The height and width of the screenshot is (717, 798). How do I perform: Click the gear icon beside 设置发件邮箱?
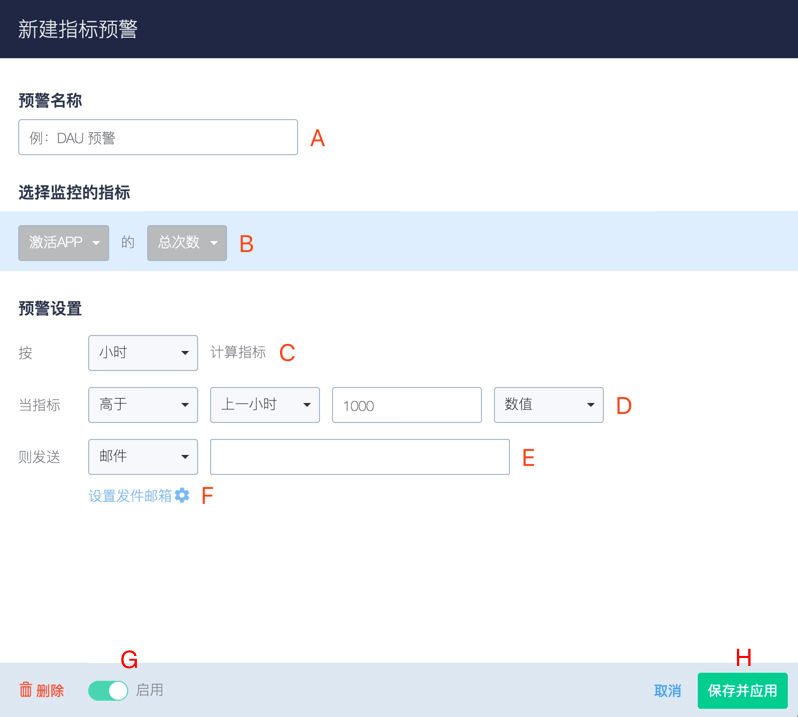[182, 495]
